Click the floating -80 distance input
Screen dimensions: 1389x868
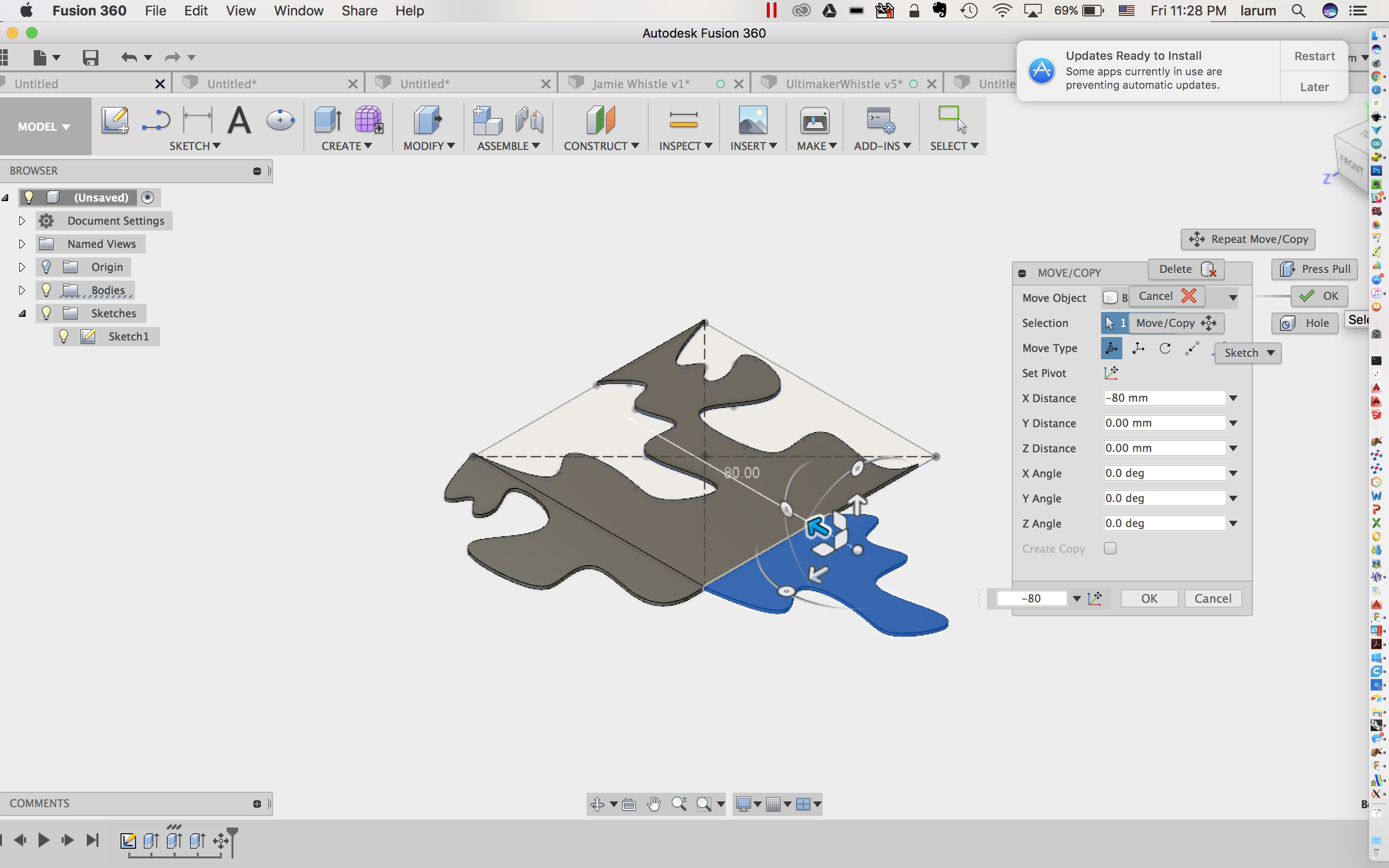click(1032, 598)
